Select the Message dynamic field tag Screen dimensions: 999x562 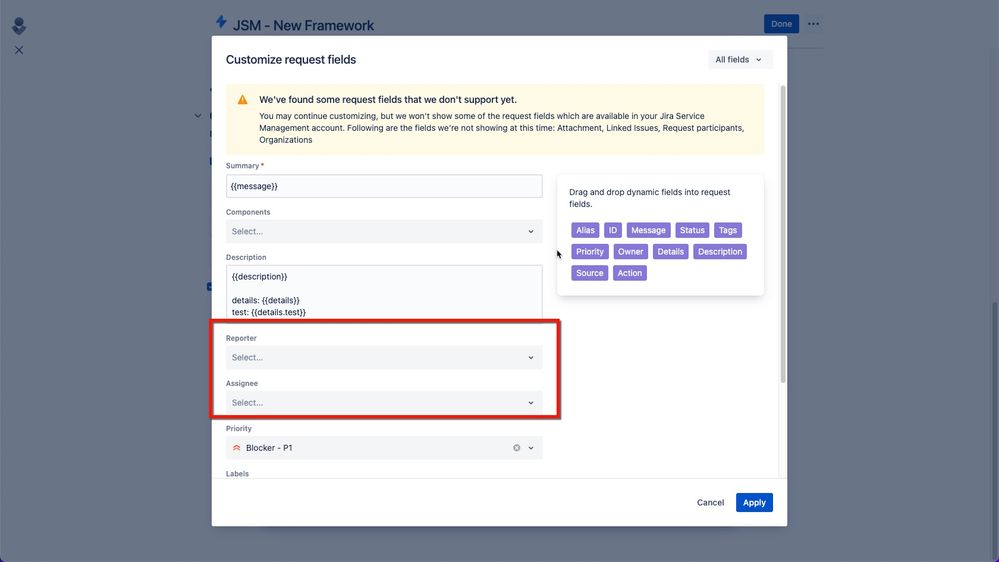point(648,230)
